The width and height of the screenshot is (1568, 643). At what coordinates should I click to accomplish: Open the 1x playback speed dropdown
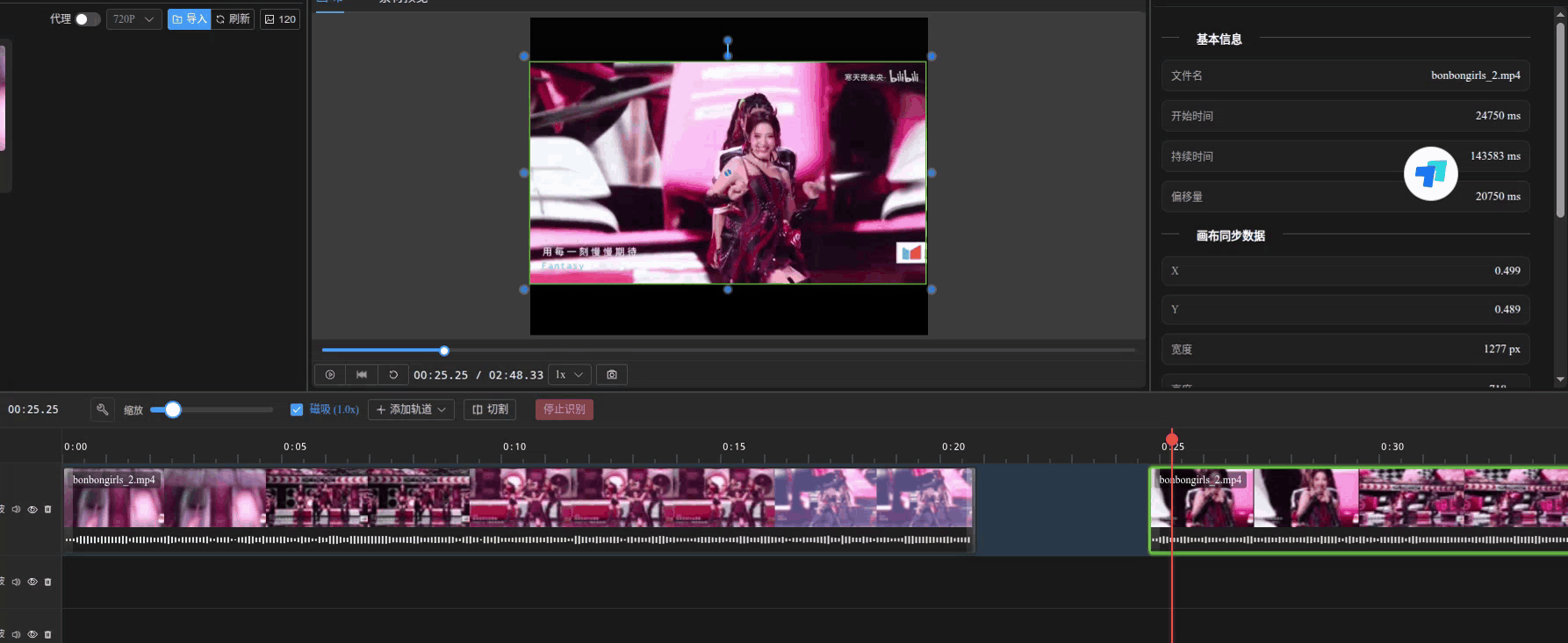coord(569,375)
